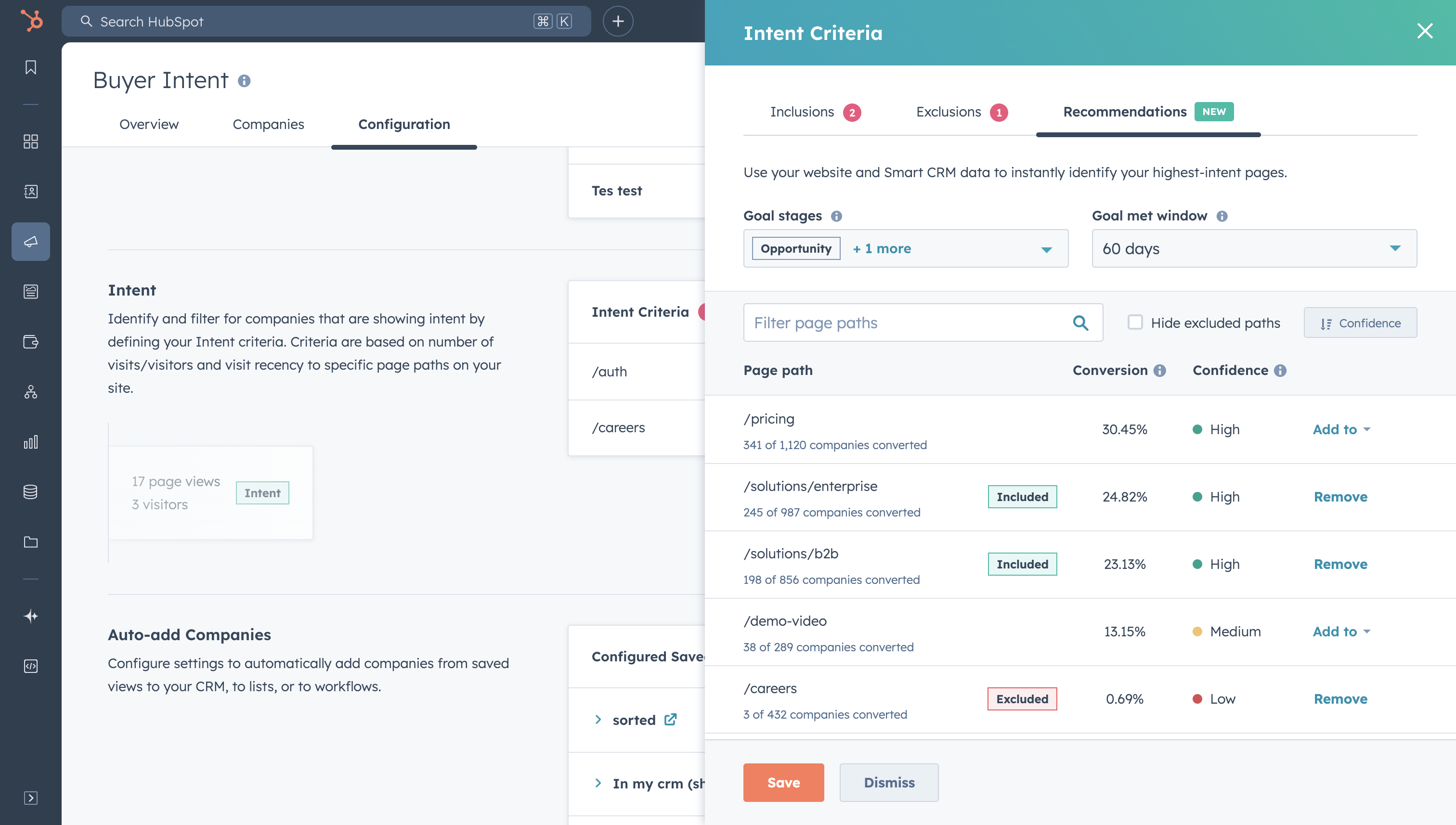Open the Bookmarks panel in the sidebar
The height and width of the screenshot is (825, 1456).
31,67
